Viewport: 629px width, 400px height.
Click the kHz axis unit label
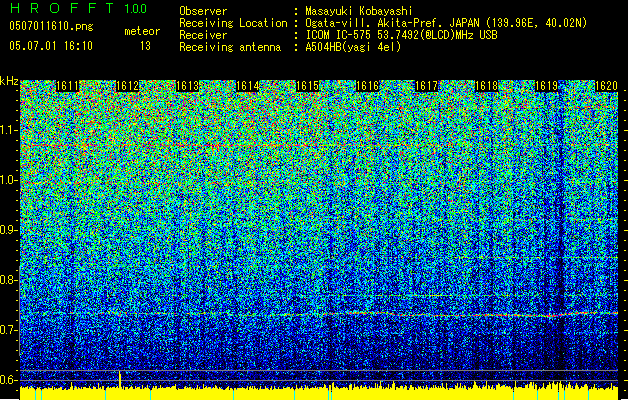pyautogui.click(x=9, y=81)
